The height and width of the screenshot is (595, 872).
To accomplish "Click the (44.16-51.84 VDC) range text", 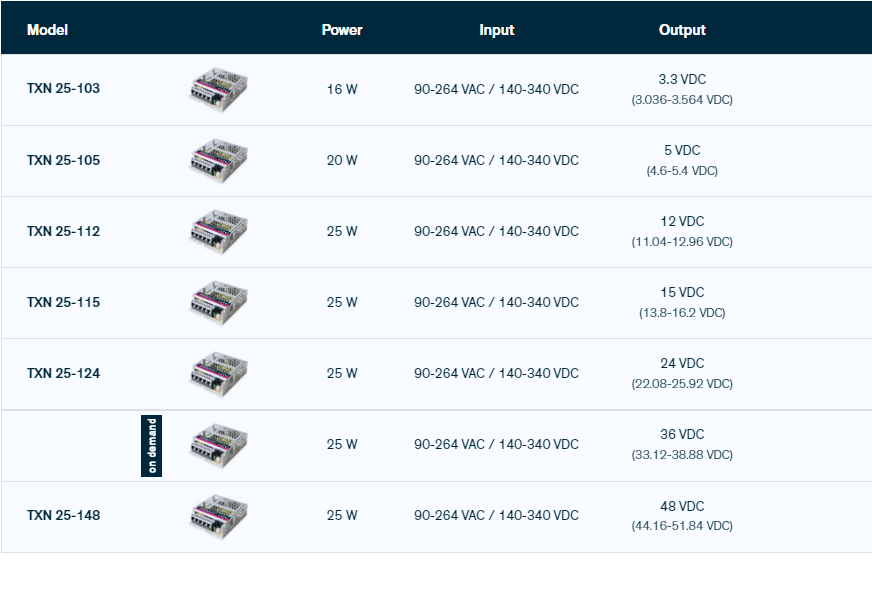I will click(682, 525).
